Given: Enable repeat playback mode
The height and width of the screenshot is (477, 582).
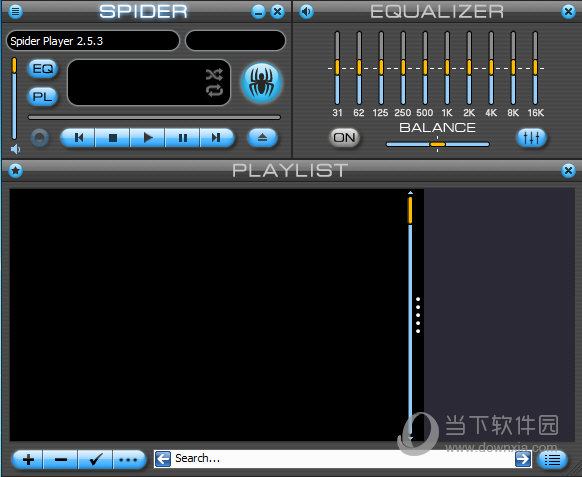Looking at the screenshot, I should 214,90.
